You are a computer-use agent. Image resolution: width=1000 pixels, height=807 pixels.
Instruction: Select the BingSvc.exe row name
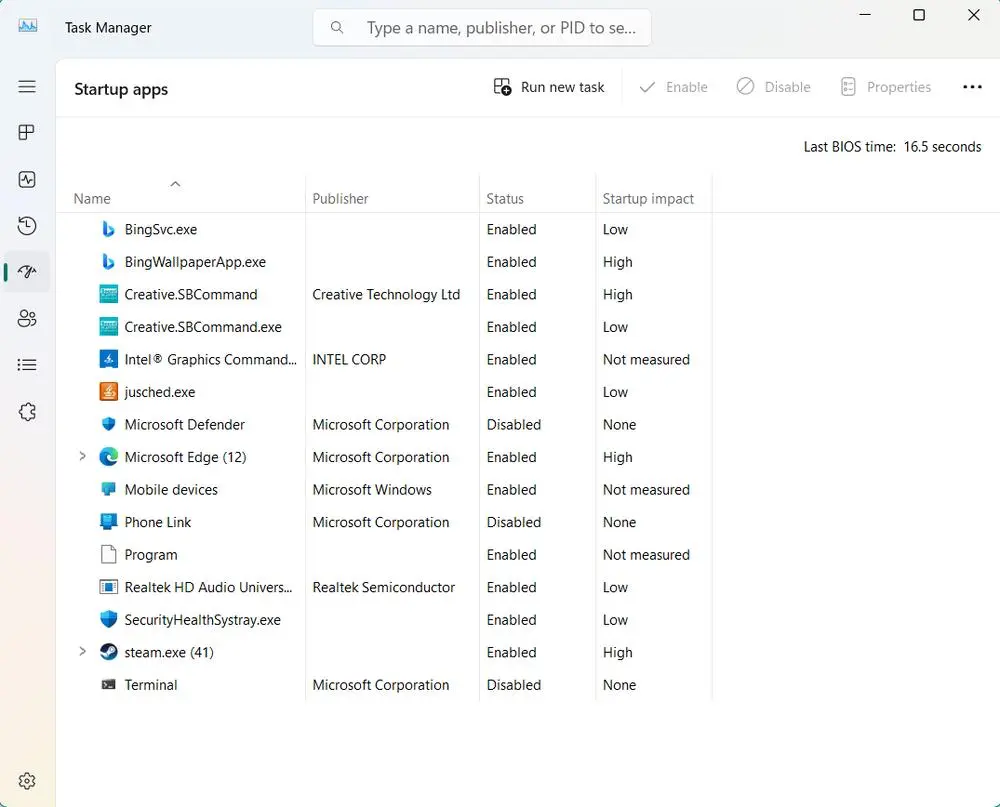click(x=161, y=230)
